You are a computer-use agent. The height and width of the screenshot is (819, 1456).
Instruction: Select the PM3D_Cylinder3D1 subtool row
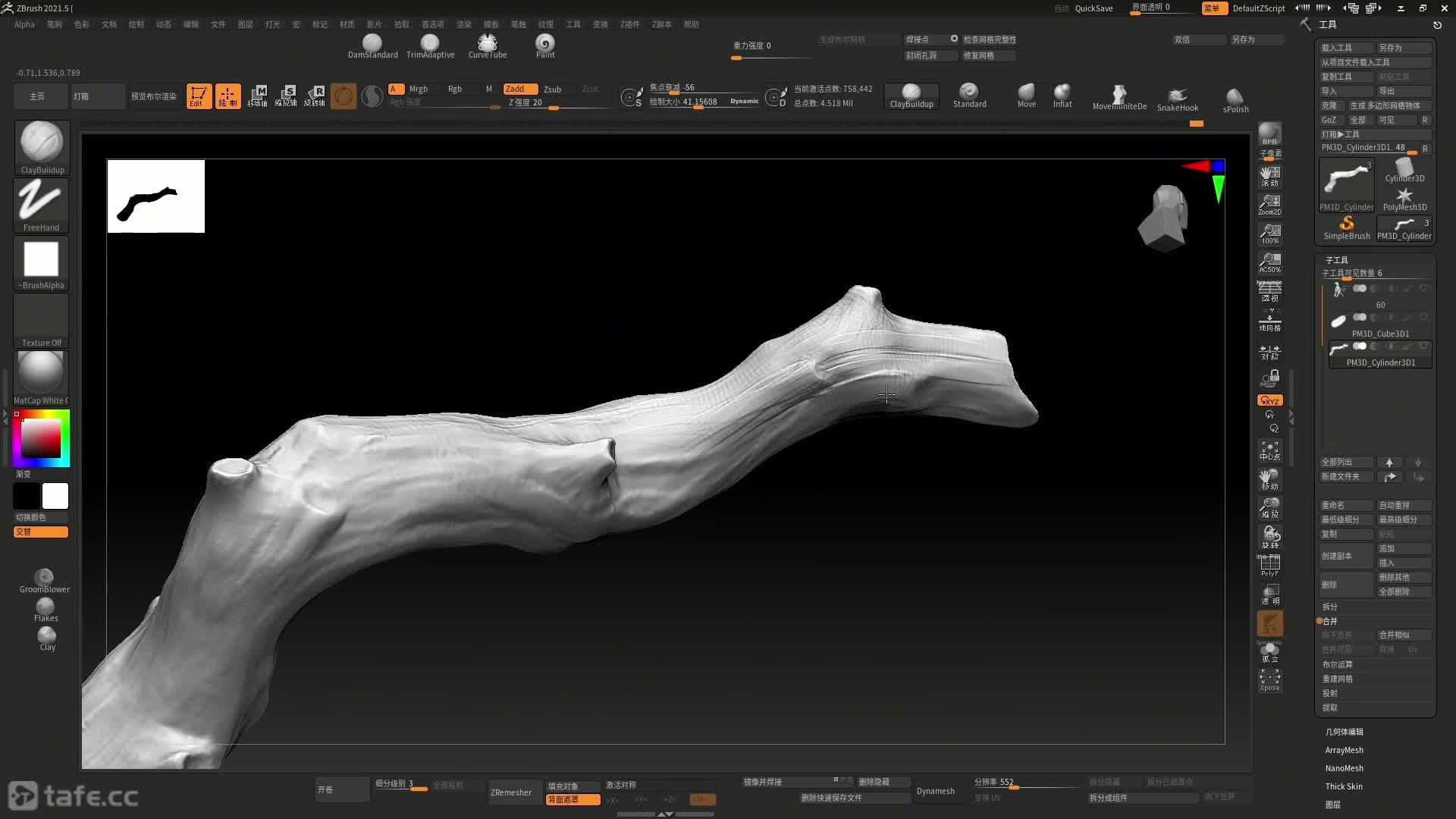coord(1380,355)
